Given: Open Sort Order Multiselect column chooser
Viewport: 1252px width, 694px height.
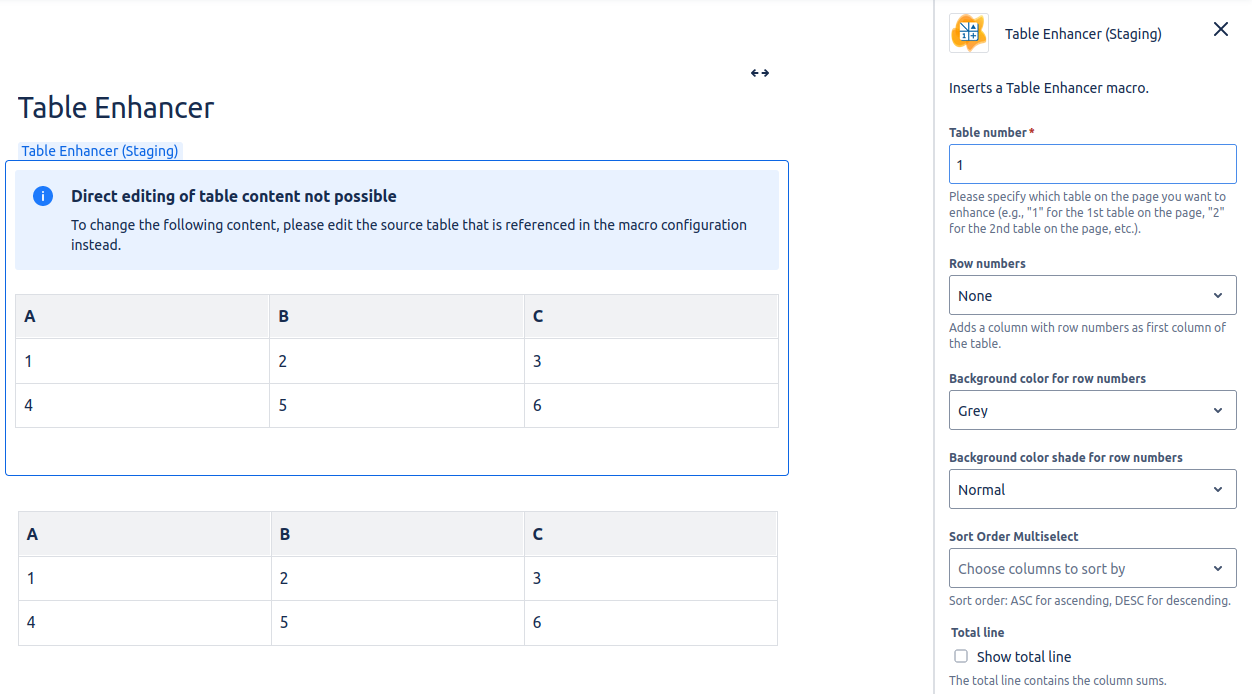Looking at the screenshot, I should [x=1092, y=569].
